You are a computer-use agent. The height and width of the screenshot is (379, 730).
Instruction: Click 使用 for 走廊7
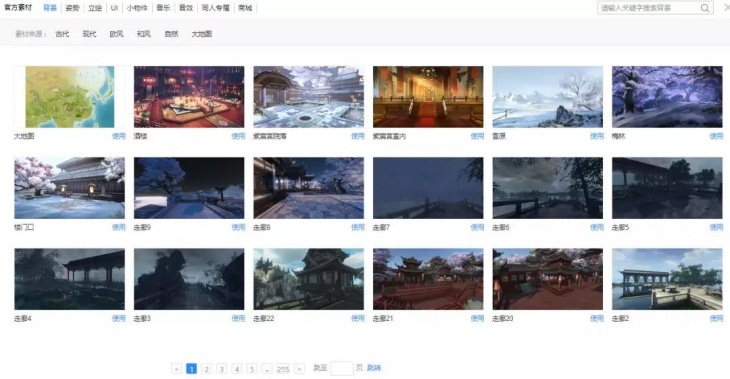tap(477, 227)
